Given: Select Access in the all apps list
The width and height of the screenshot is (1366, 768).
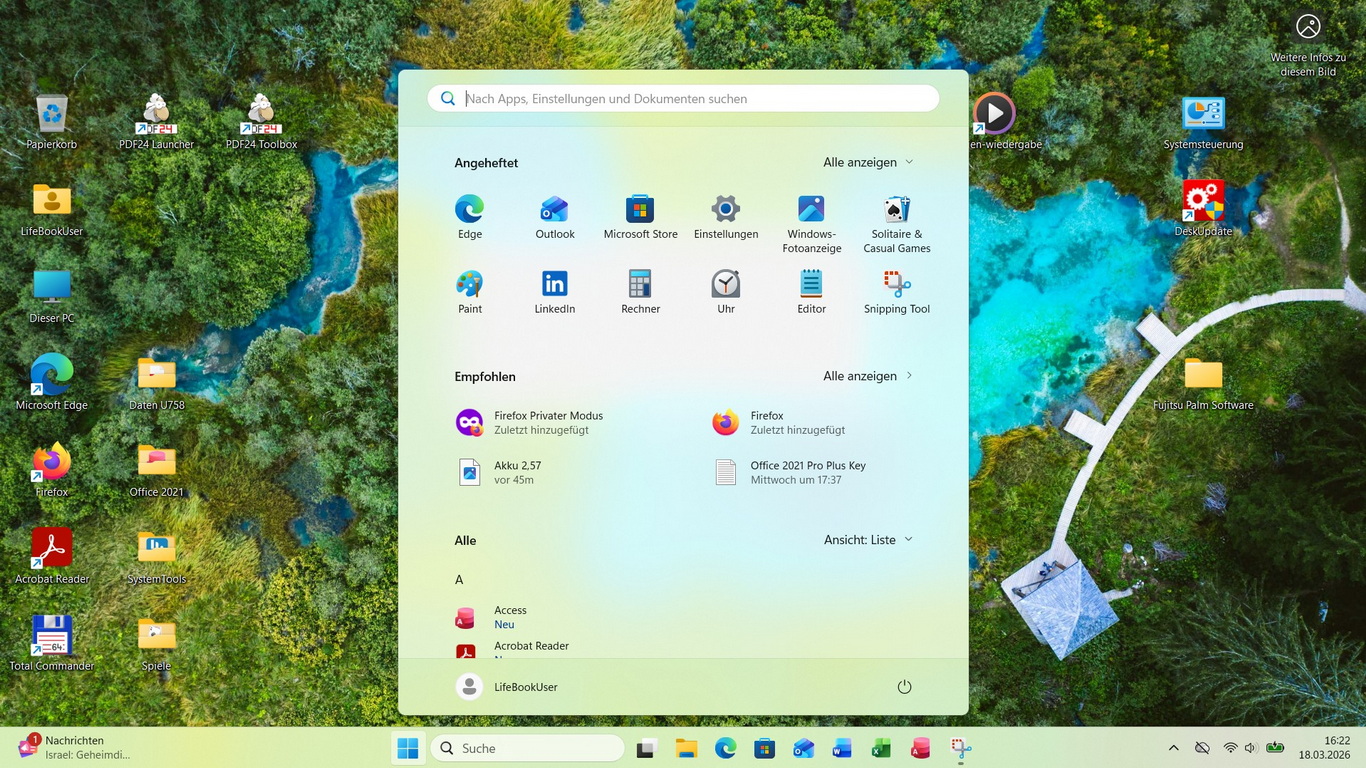Looking at the screenshot, I should [x=510, y=617].
